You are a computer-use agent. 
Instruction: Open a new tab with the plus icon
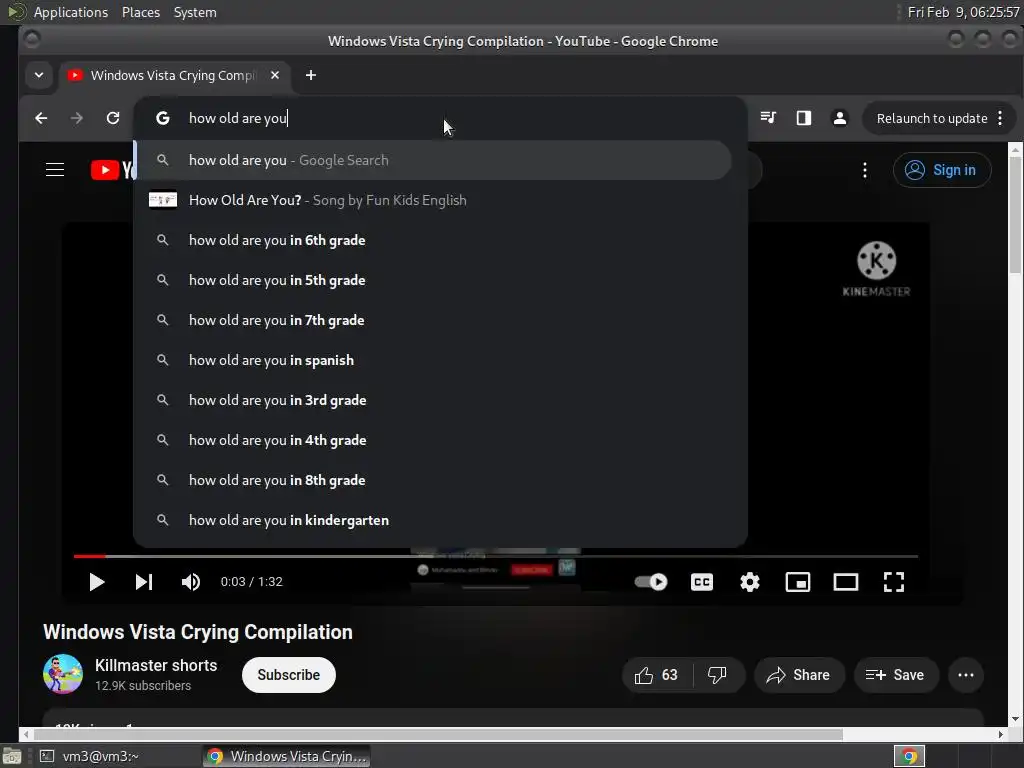tap(311, 75)
